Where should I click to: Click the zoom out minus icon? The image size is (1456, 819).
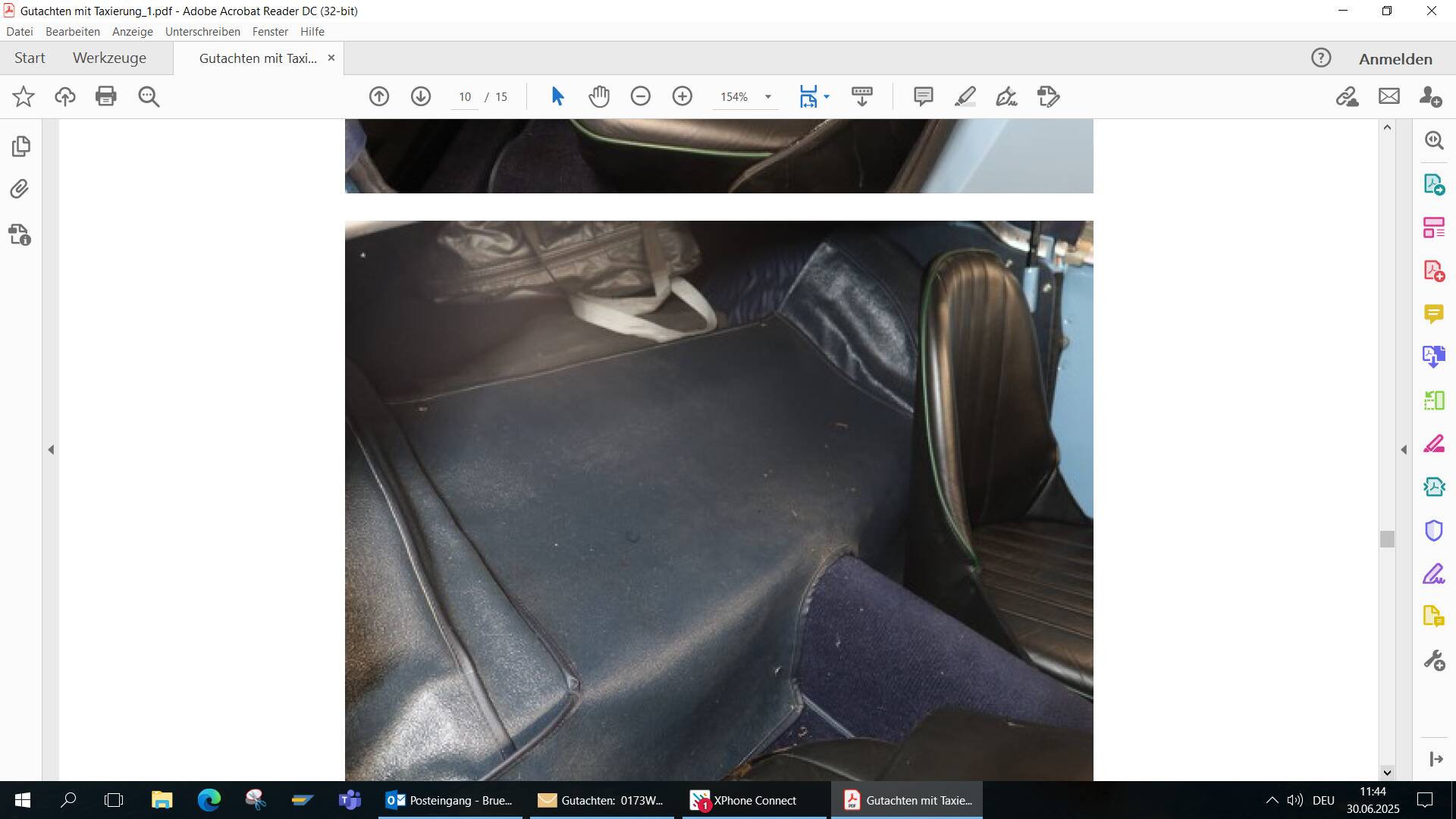(x=641, y=96)
